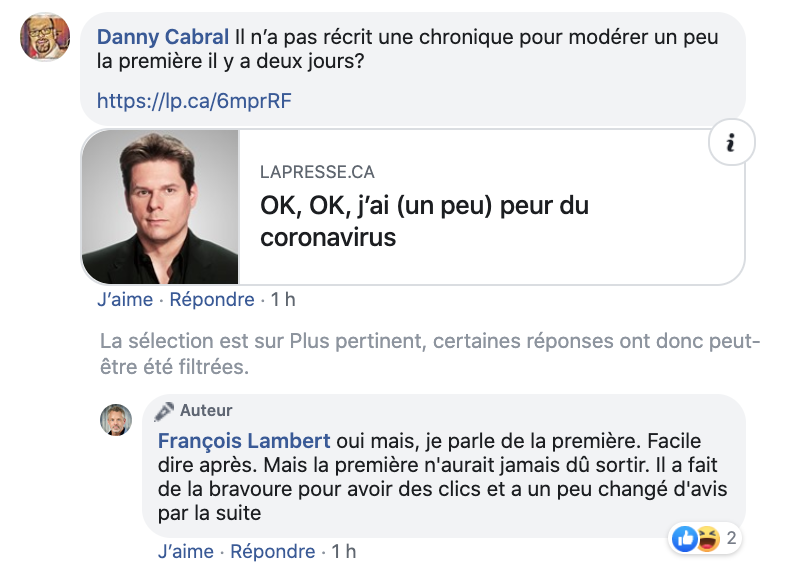Click the Auteur microphone badge icon
800x576 pixels.
point(164,411)
